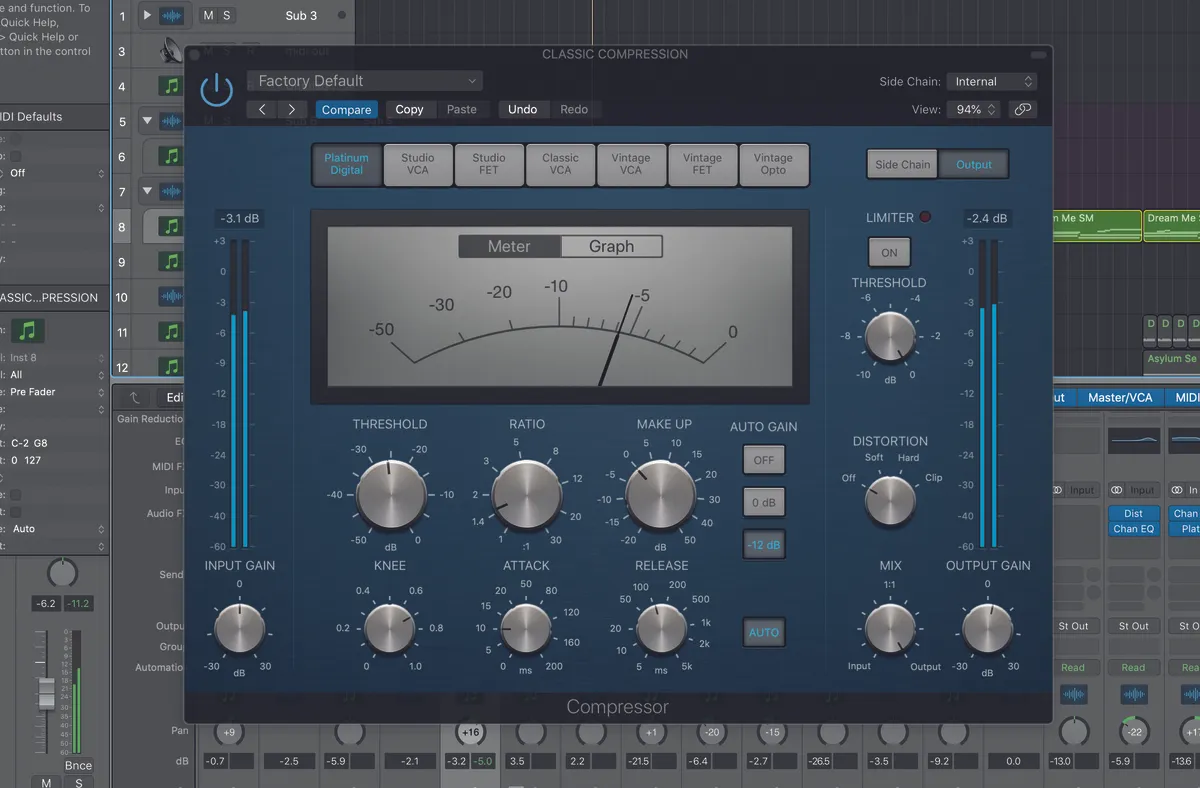Open the Pre Fader dropdown in inspector

coord(57,392)
